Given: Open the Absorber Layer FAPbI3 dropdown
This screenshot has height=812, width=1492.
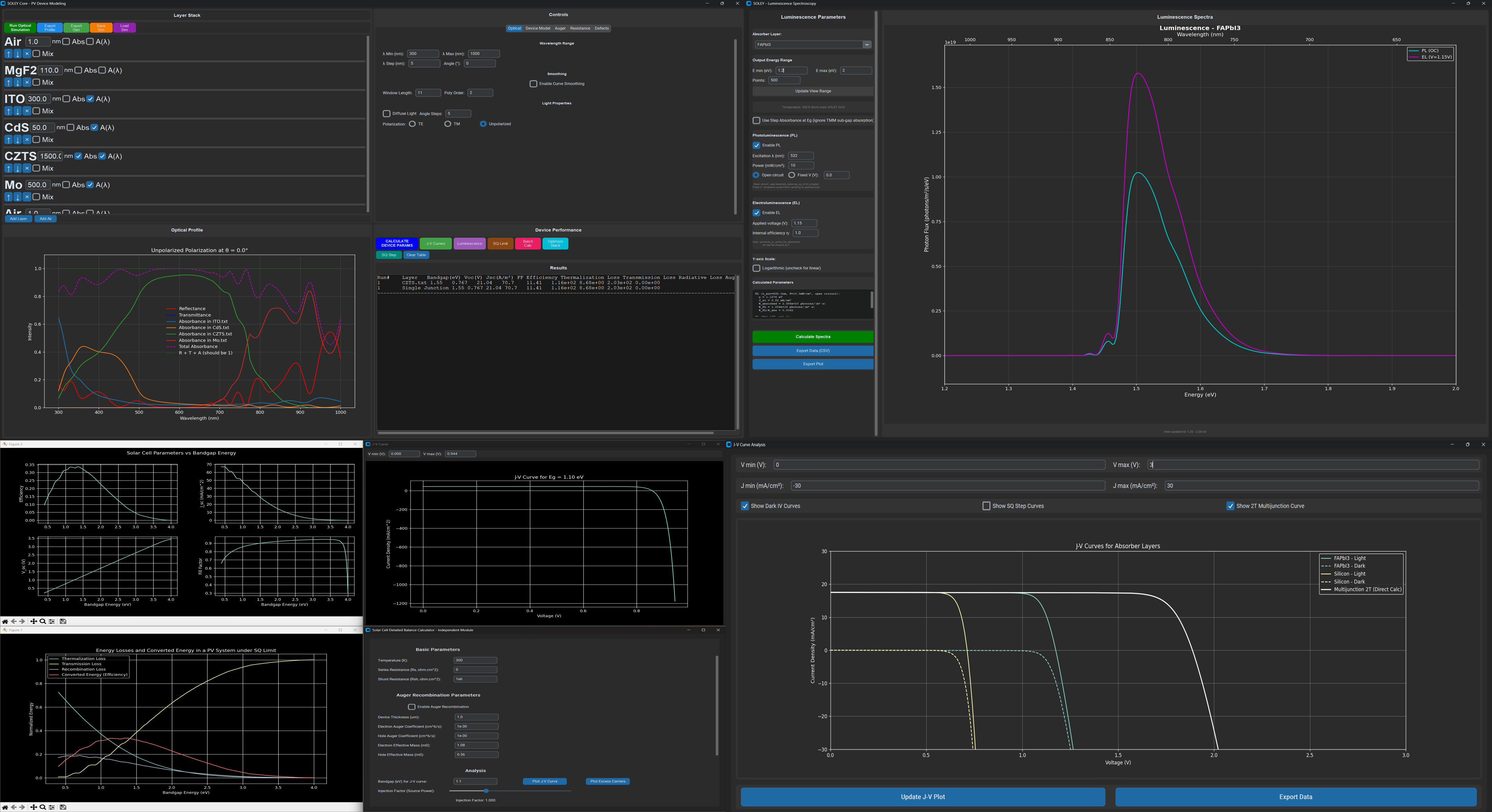Looking at the screenshot, I should click(x=866, y=45).
